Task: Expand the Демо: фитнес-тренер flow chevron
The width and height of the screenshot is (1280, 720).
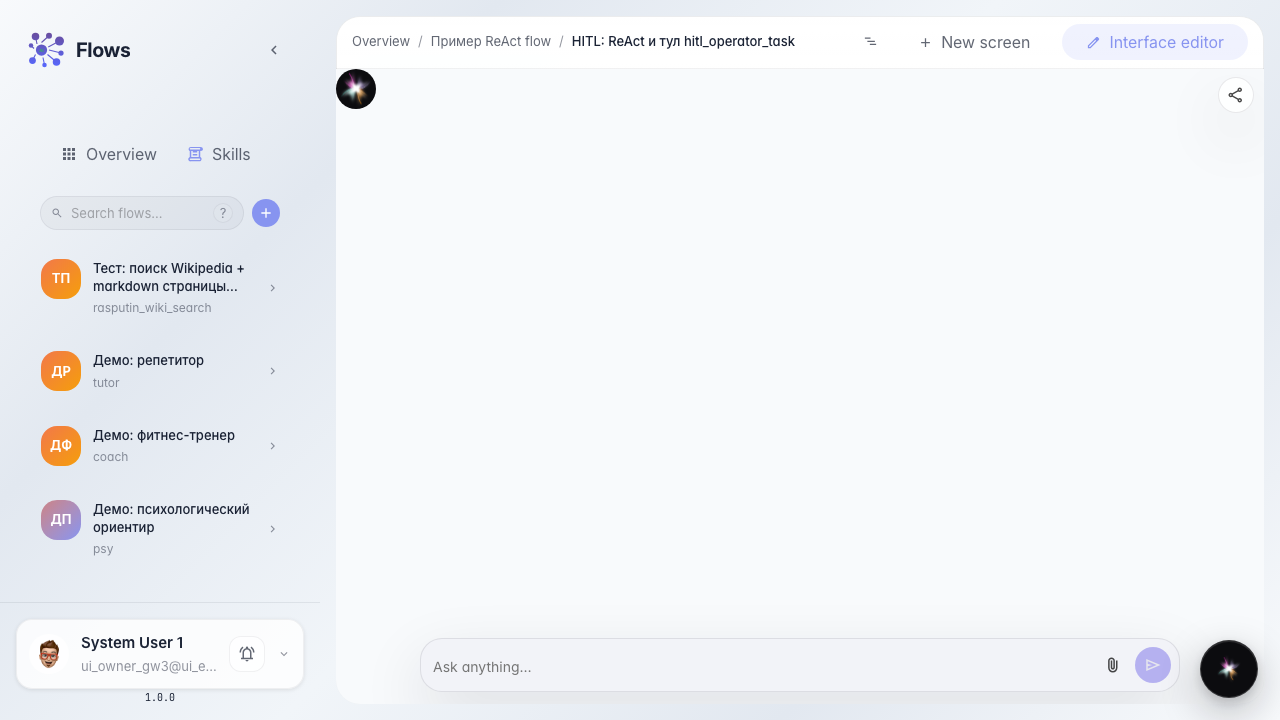Action: click(x=273, y=446)
